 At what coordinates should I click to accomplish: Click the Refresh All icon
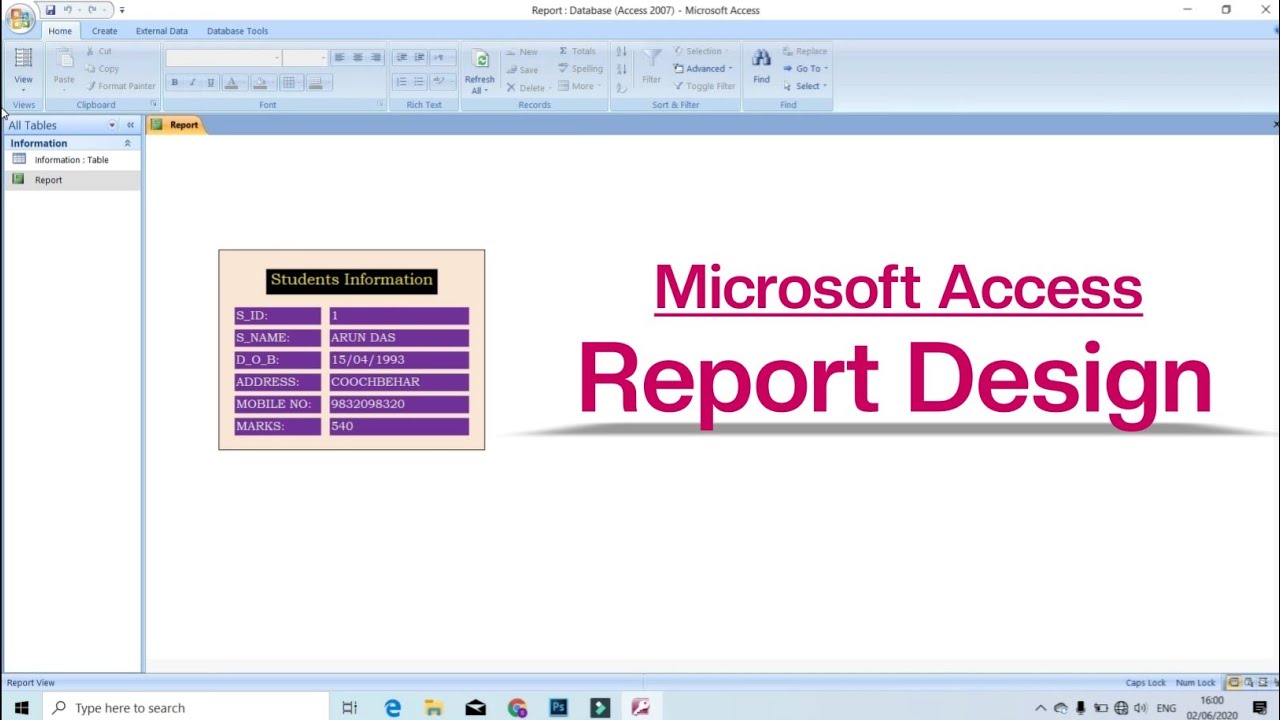[480, 70]
